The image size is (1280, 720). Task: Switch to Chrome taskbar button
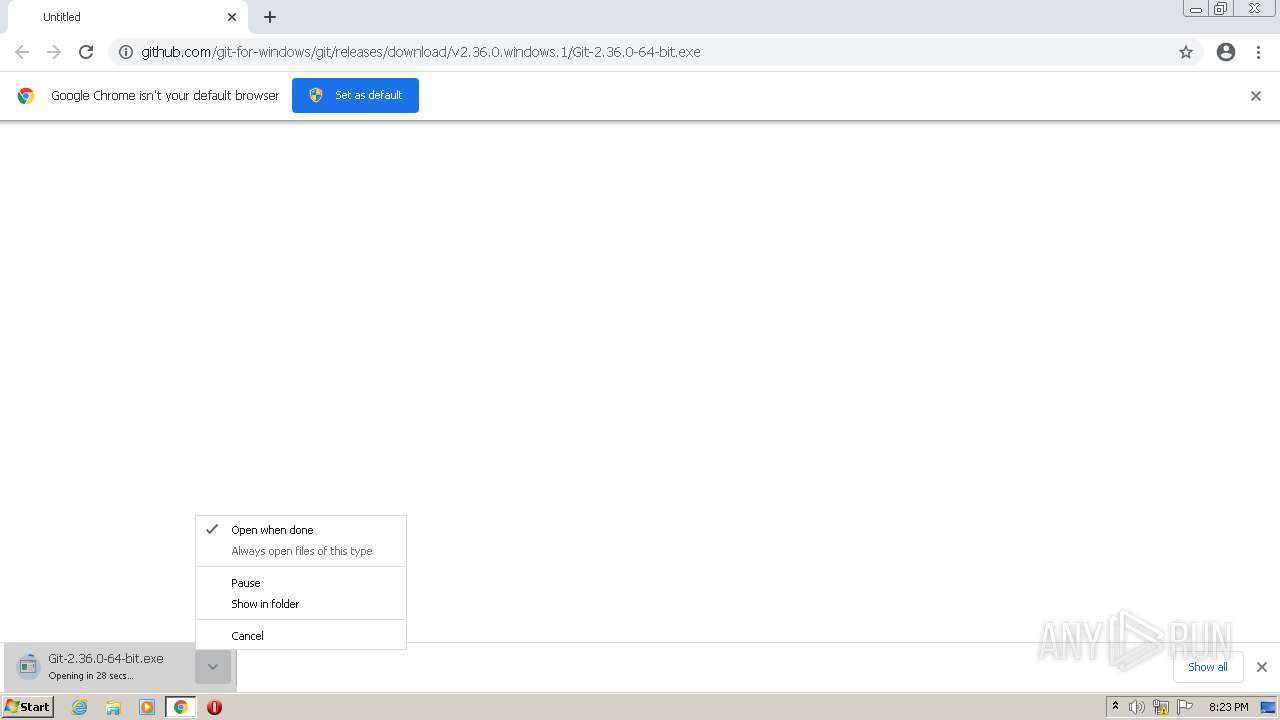[x=180, y=707]
